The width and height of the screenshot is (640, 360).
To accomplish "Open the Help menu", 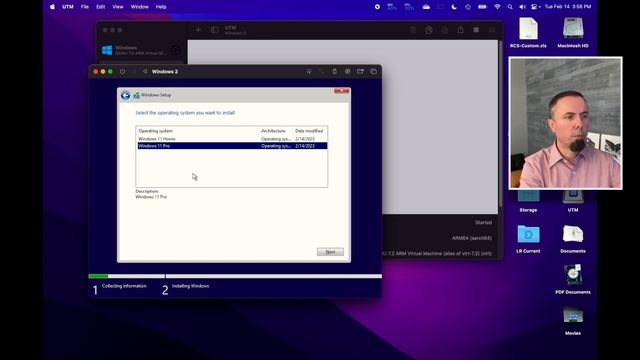I will click(x=161, y=7).
